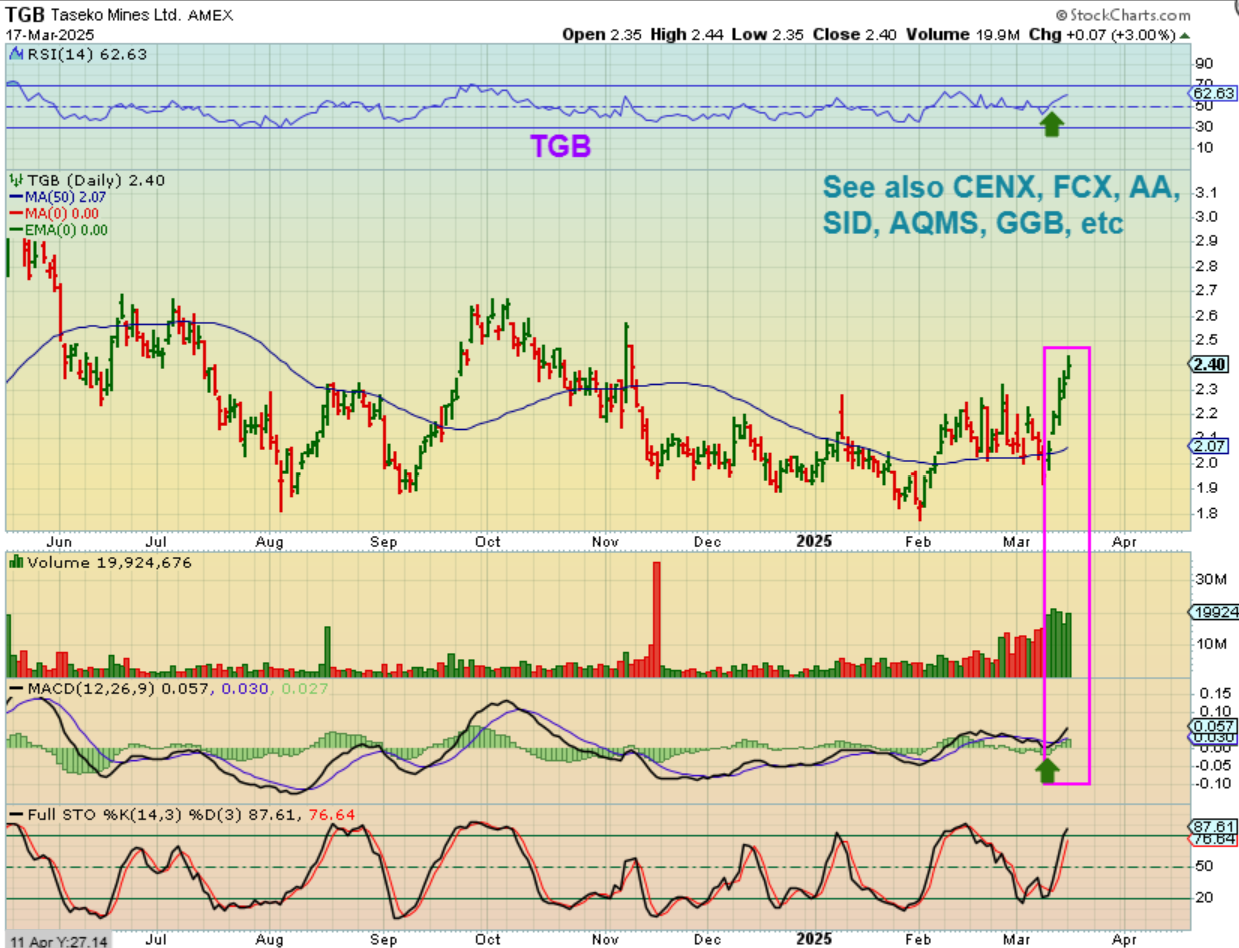The image size is (1239, 948).
Task: Click the company name Taseko Mines Ltd.
Action: [x=114, y=16]
